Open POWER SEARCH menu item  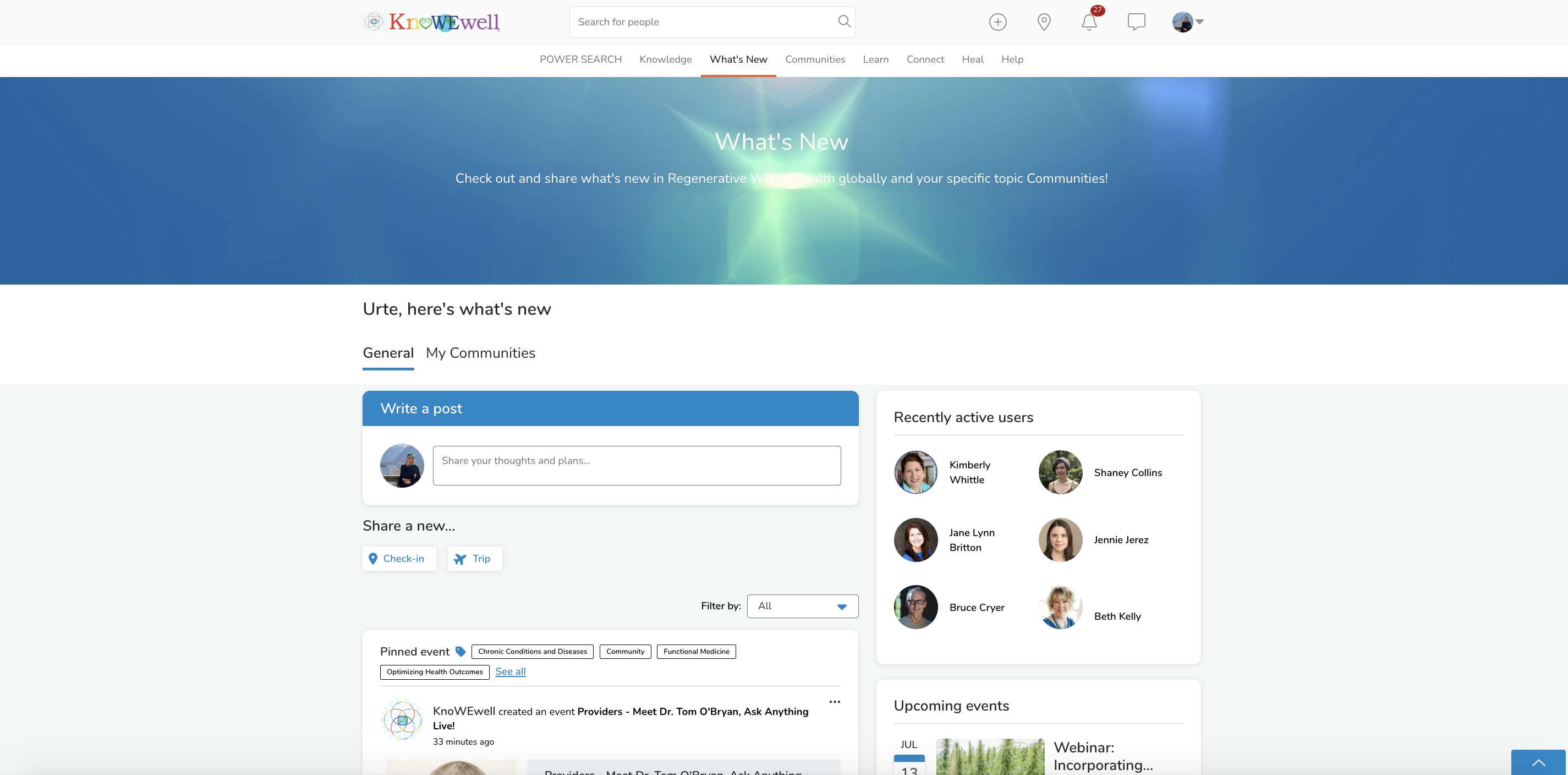pos(580,59)
